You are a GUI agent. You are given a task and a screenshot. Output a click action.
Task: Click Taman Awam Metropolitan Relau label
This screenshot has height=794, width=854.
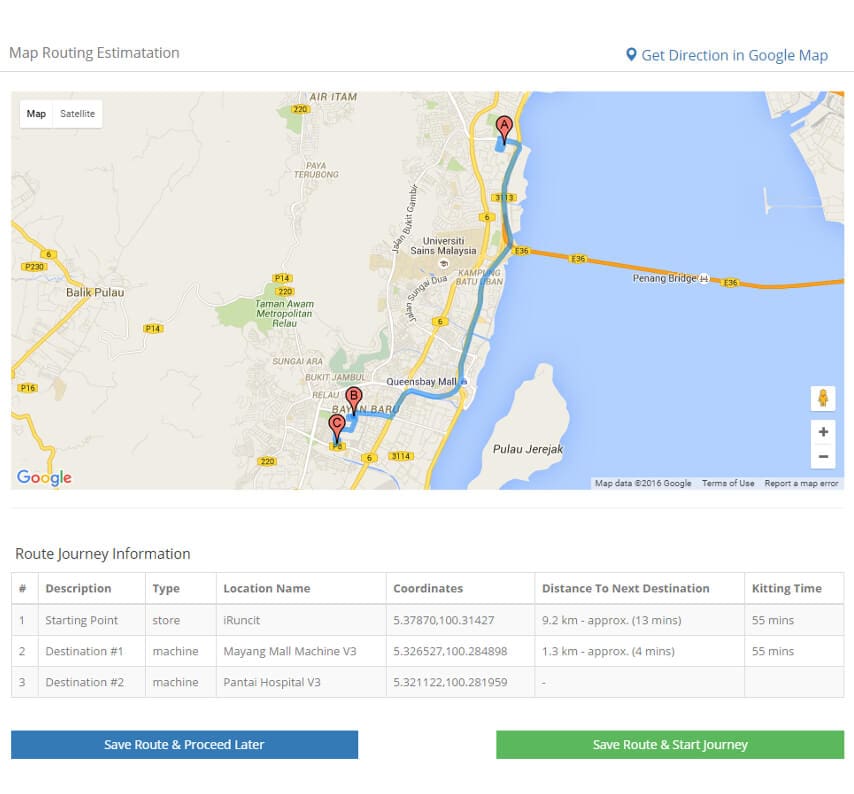[284, 314]
